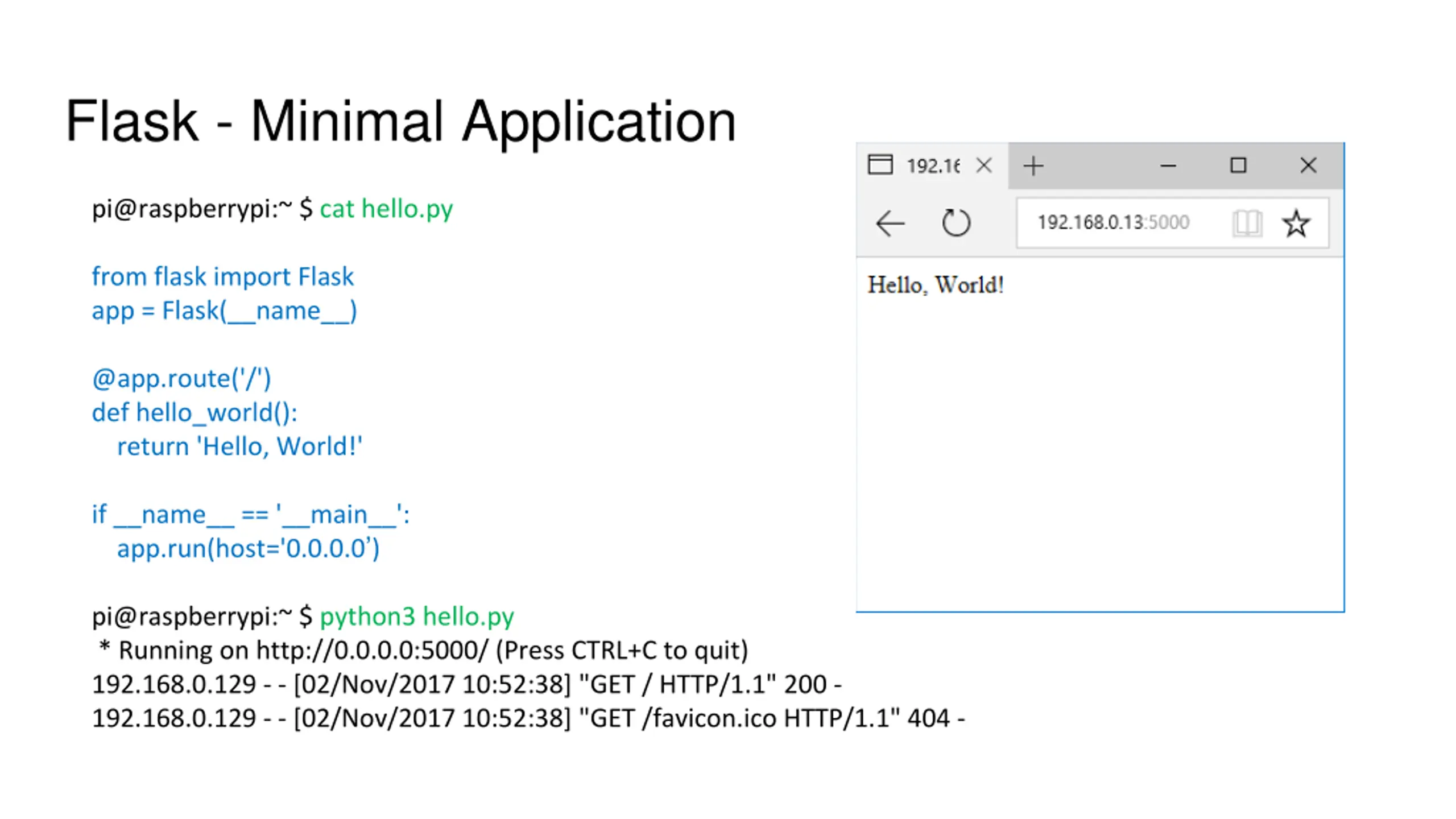Click the line "return 'Hello, World!'"
This screenshot has width=1456, height=819.
[239, 446]
